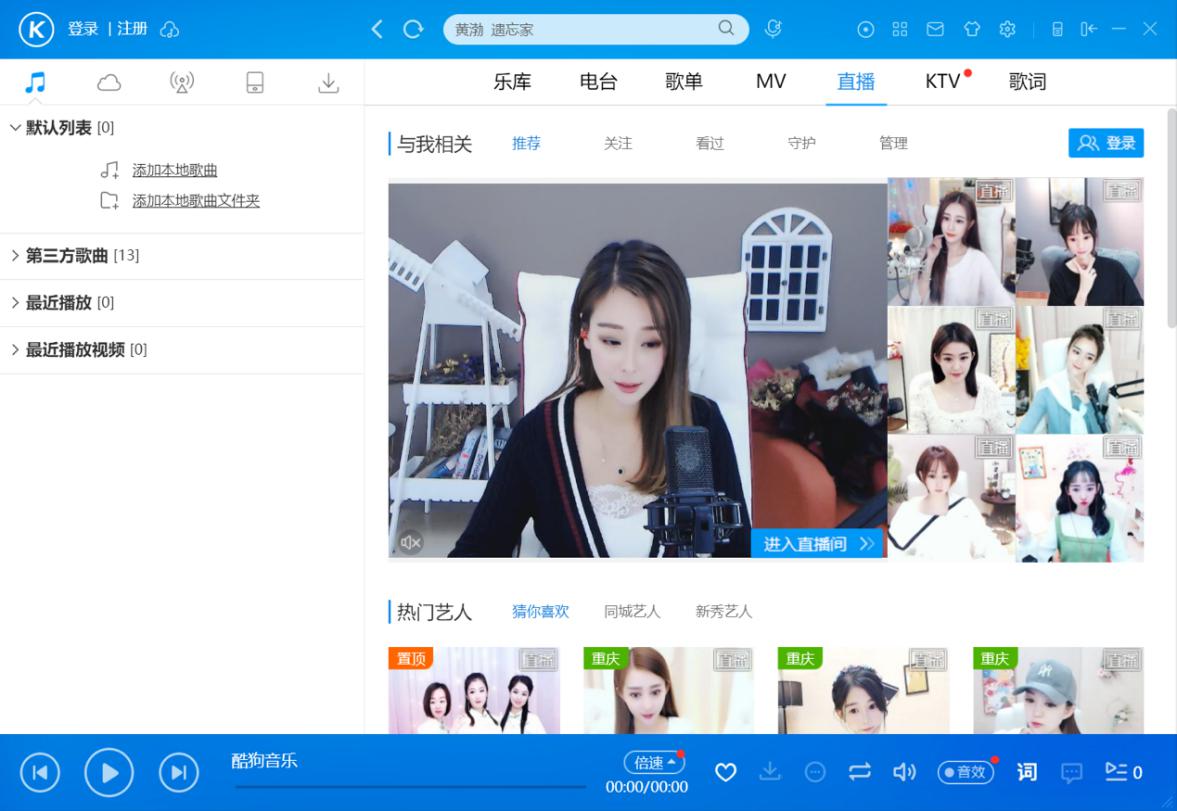Screen dimensions: 1177x811
Task: Favorite the song with heart icon
Action: (726, 772)
